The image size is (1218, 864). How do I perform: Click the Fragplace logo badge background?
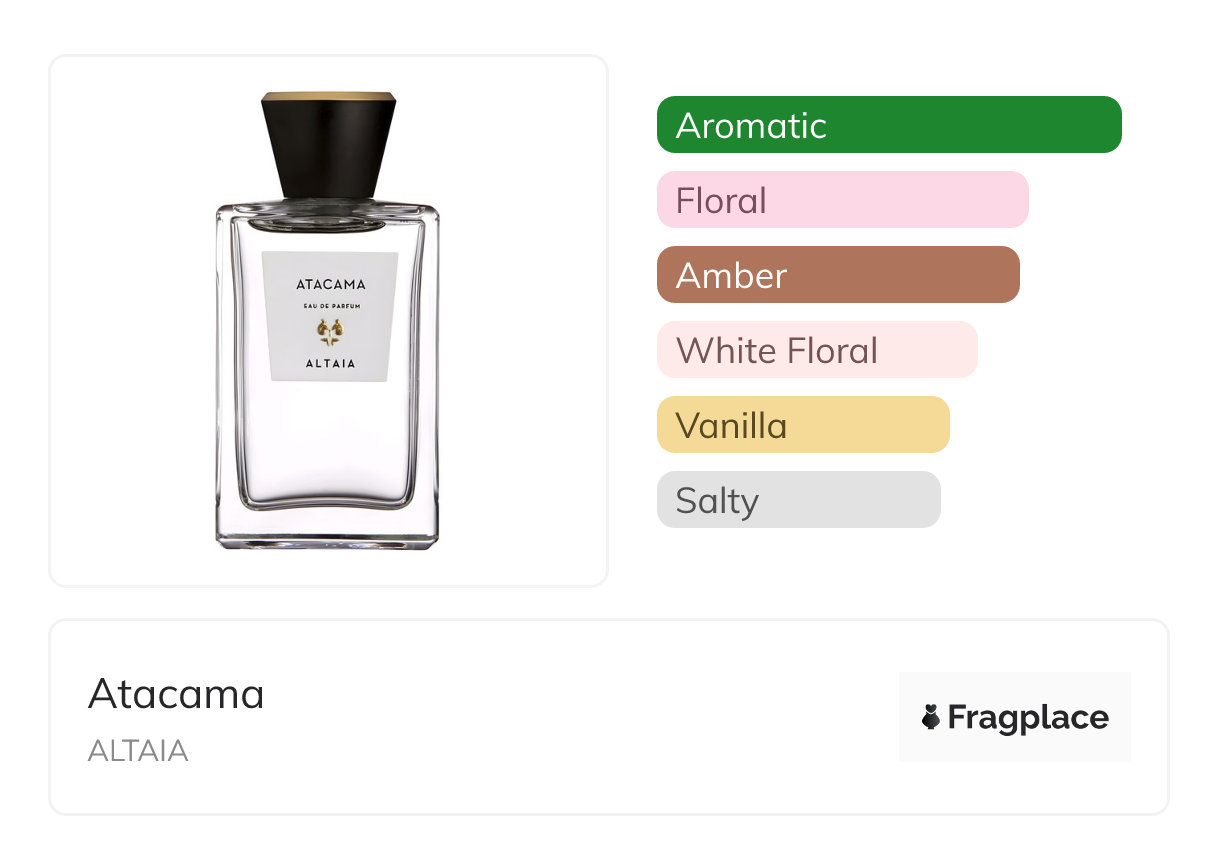click(1015, 717)
